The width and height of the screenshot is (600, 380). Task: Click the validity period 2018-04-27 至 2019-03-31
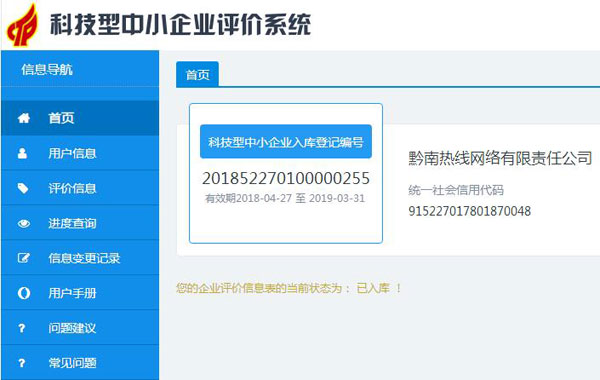[x=285, y=198]
